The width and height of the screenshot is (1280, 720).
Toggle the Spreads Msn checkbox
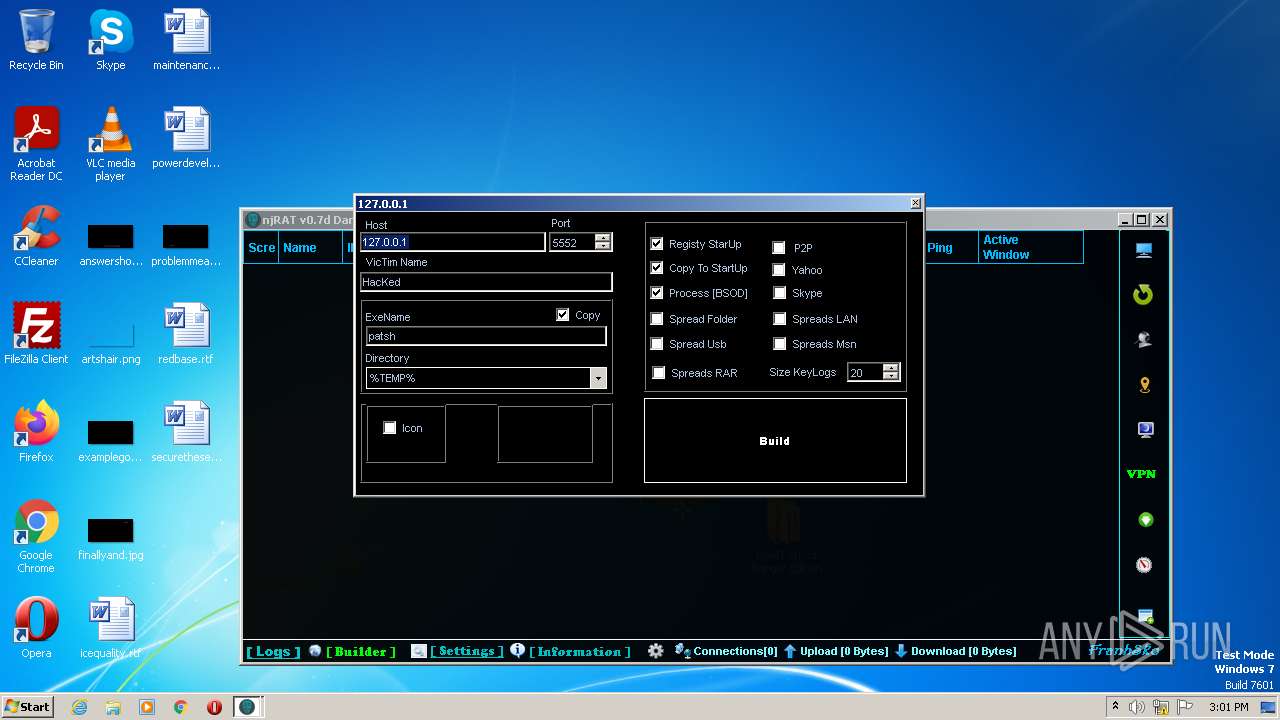pyautogui.click(x=780, y=344)
